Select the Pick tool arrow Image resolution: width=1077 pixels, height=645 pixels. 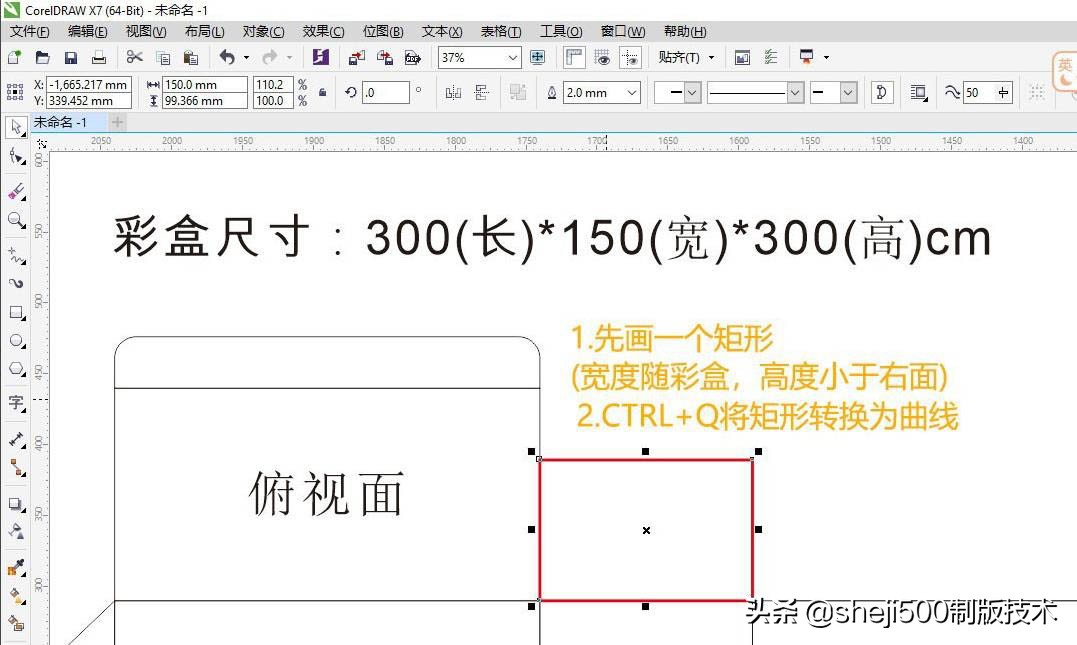pos(16,127)
